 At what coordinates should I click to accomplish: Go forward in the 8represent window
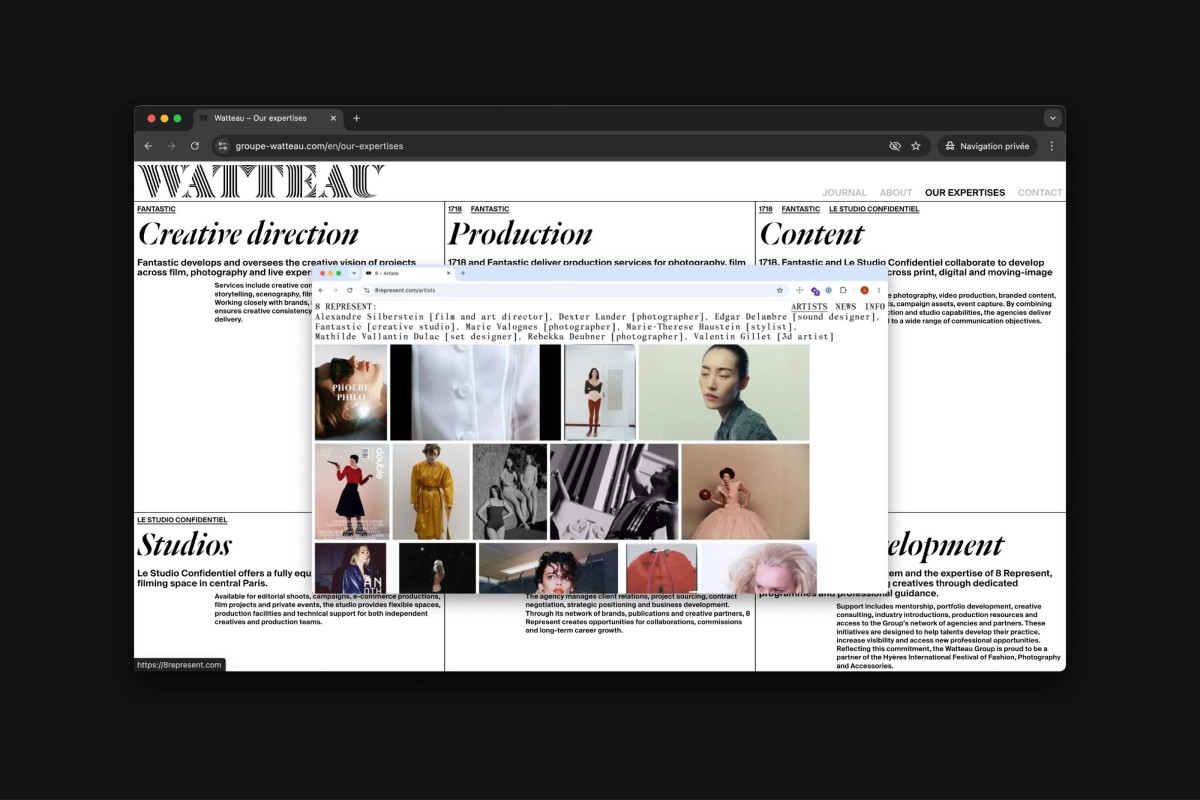tap(335, 290)
